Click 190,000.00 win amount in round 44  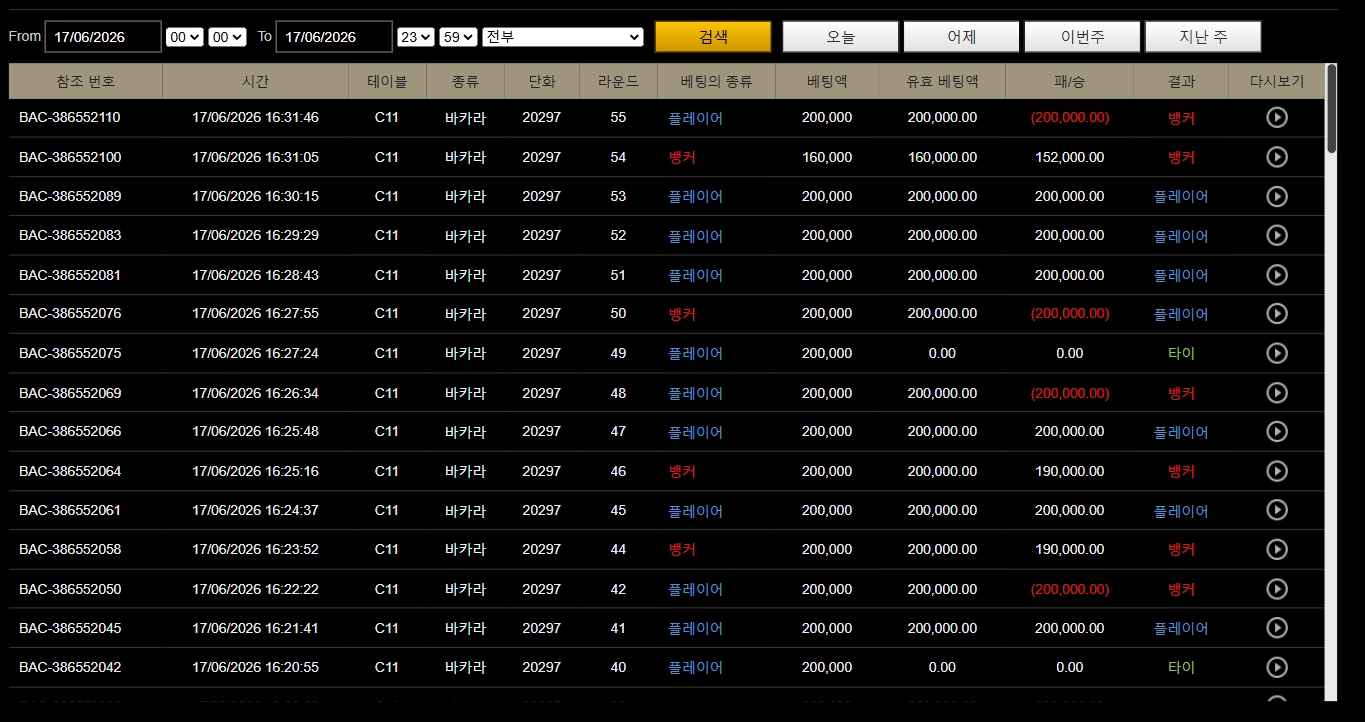(x=1069, y=549)
